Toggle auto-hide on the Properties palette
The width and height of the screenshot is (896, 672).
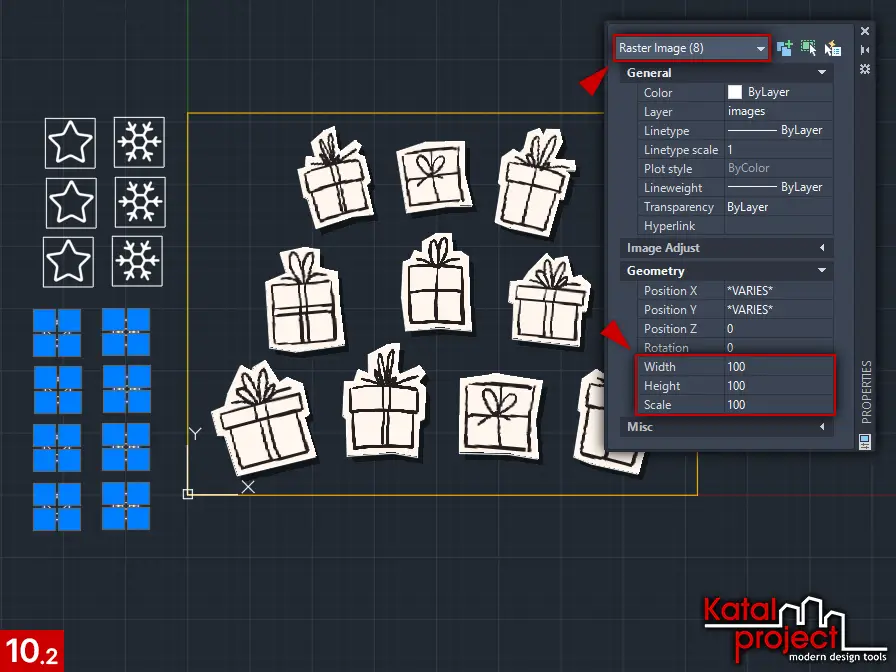[x=865, y=49]
